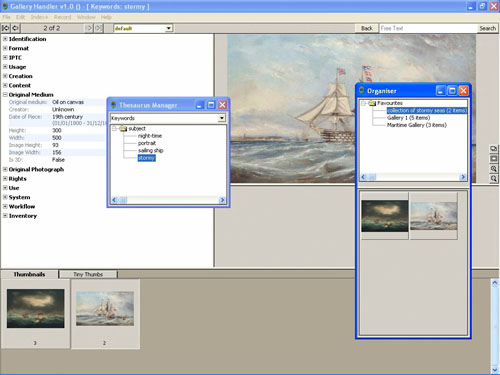The height and width of the screenshot is (375, 500).
Task: Click left arrow of Organiser horizontal scrollbar
Action: pos(364,177)
